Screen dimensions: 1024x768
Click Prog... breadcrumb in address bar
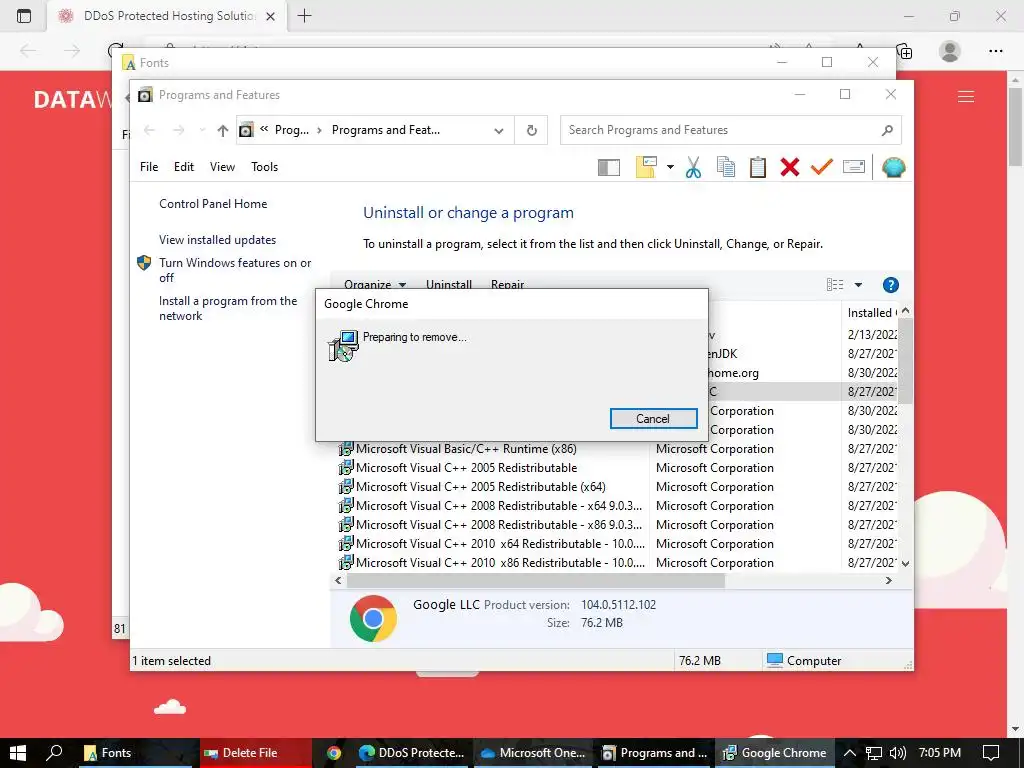pyautogui.click(x=291, y=130)
